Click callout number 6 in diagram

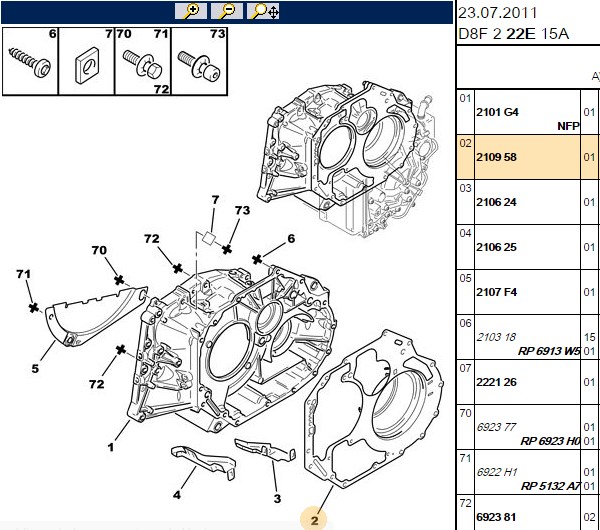tap(291, 239)
